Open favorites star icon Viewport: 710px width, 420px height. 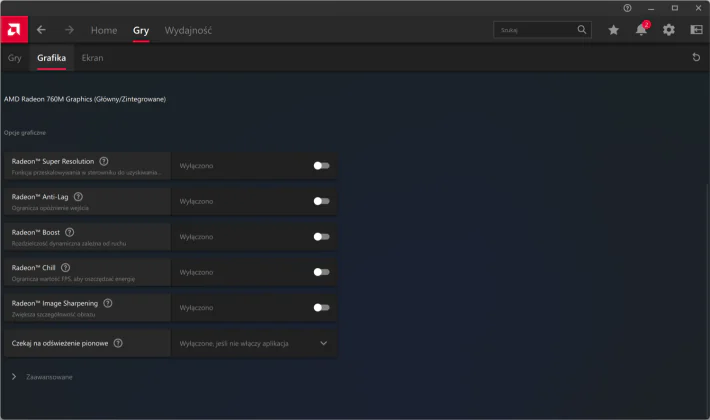click(x=614, y=30)
